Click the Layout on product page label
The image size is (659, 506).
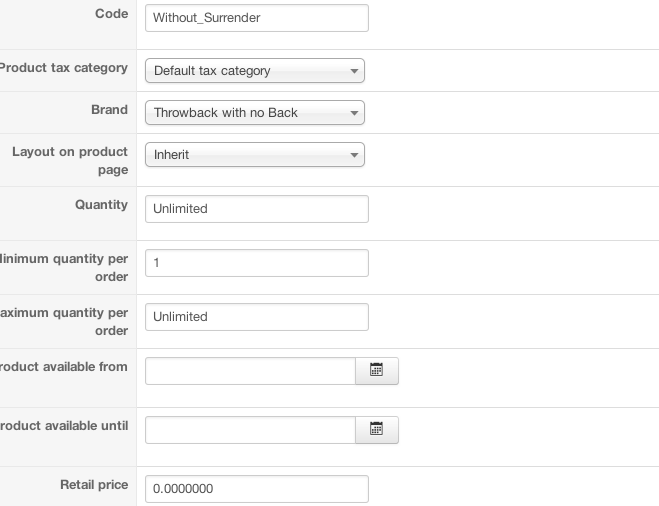pyautogui.click(x=70, y=161)
